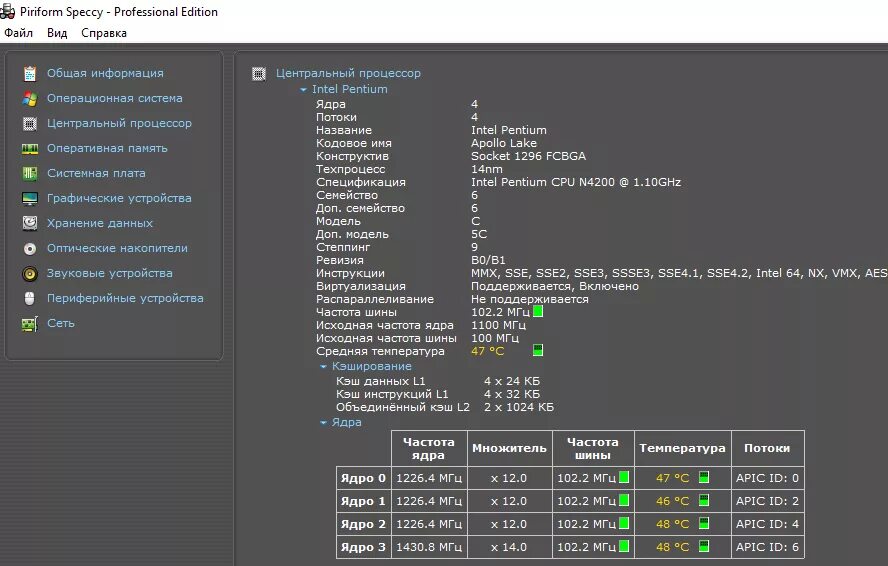Open Оперативная память section
The image size is (888, 566).
coord(107,148)
